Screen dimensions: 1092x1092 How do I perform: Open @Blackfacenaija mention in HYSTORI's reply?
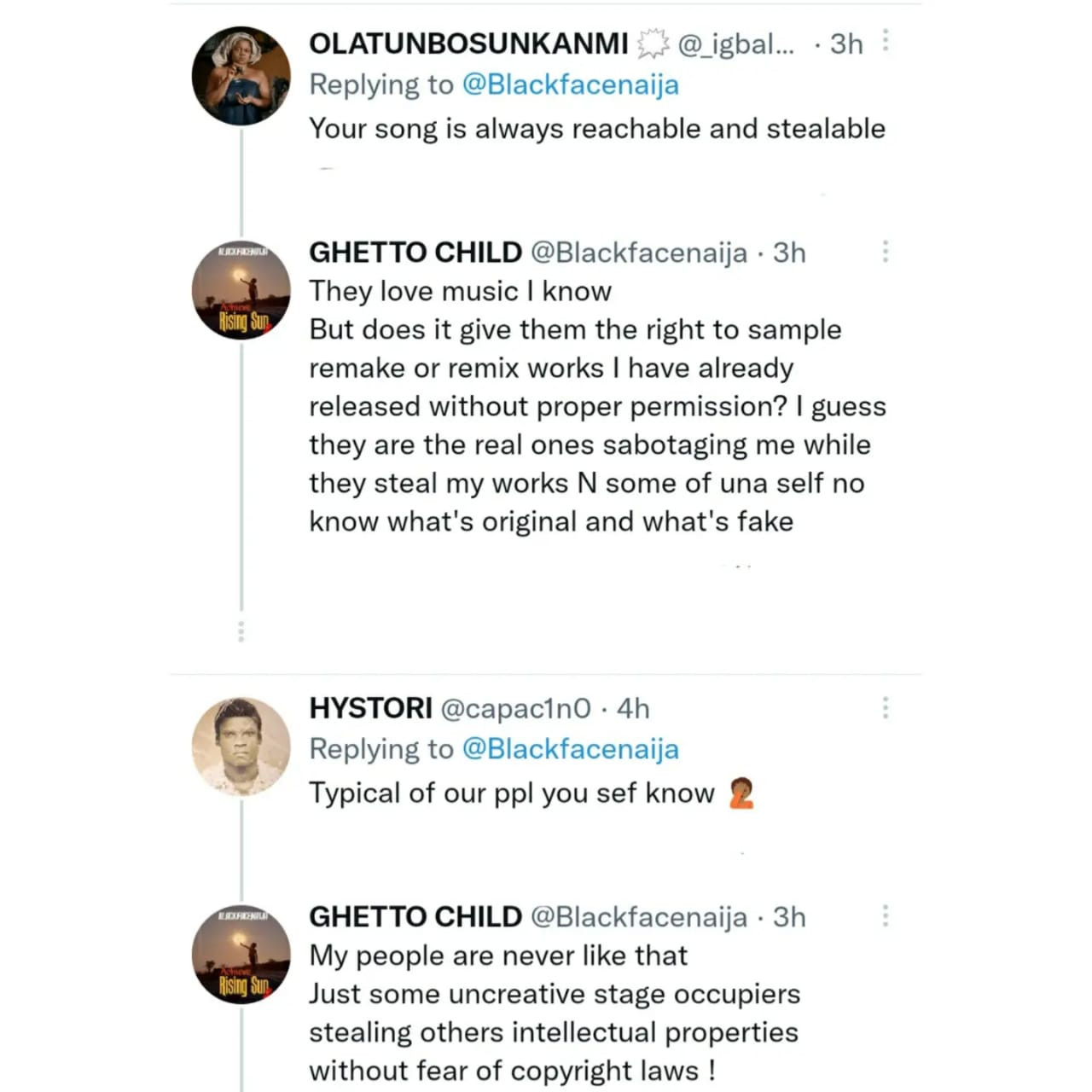pyautogui.click(x=570, y=749)
